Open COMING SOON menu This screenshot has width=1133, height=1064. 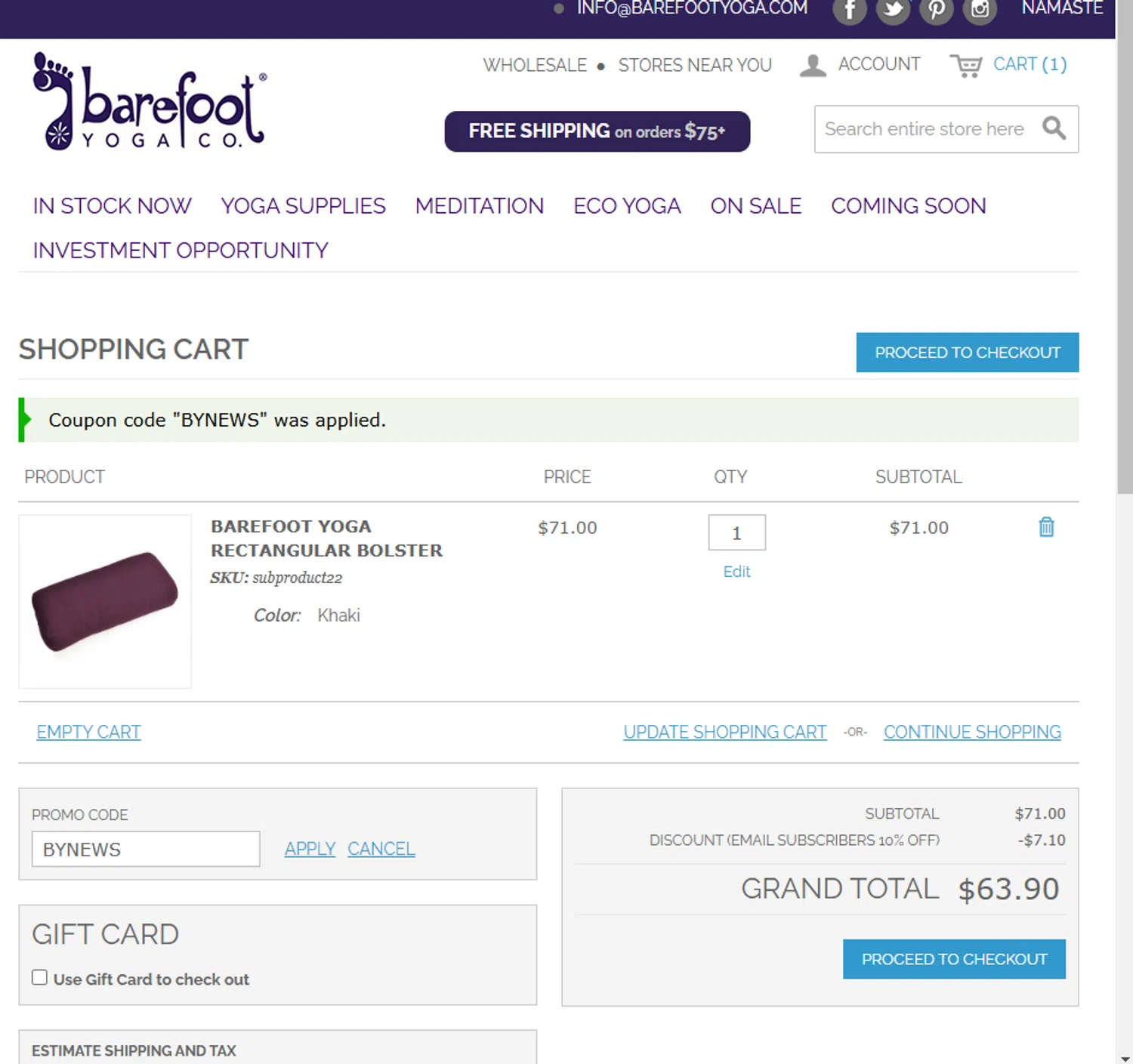pyautogui.click(x=909, y=206)
